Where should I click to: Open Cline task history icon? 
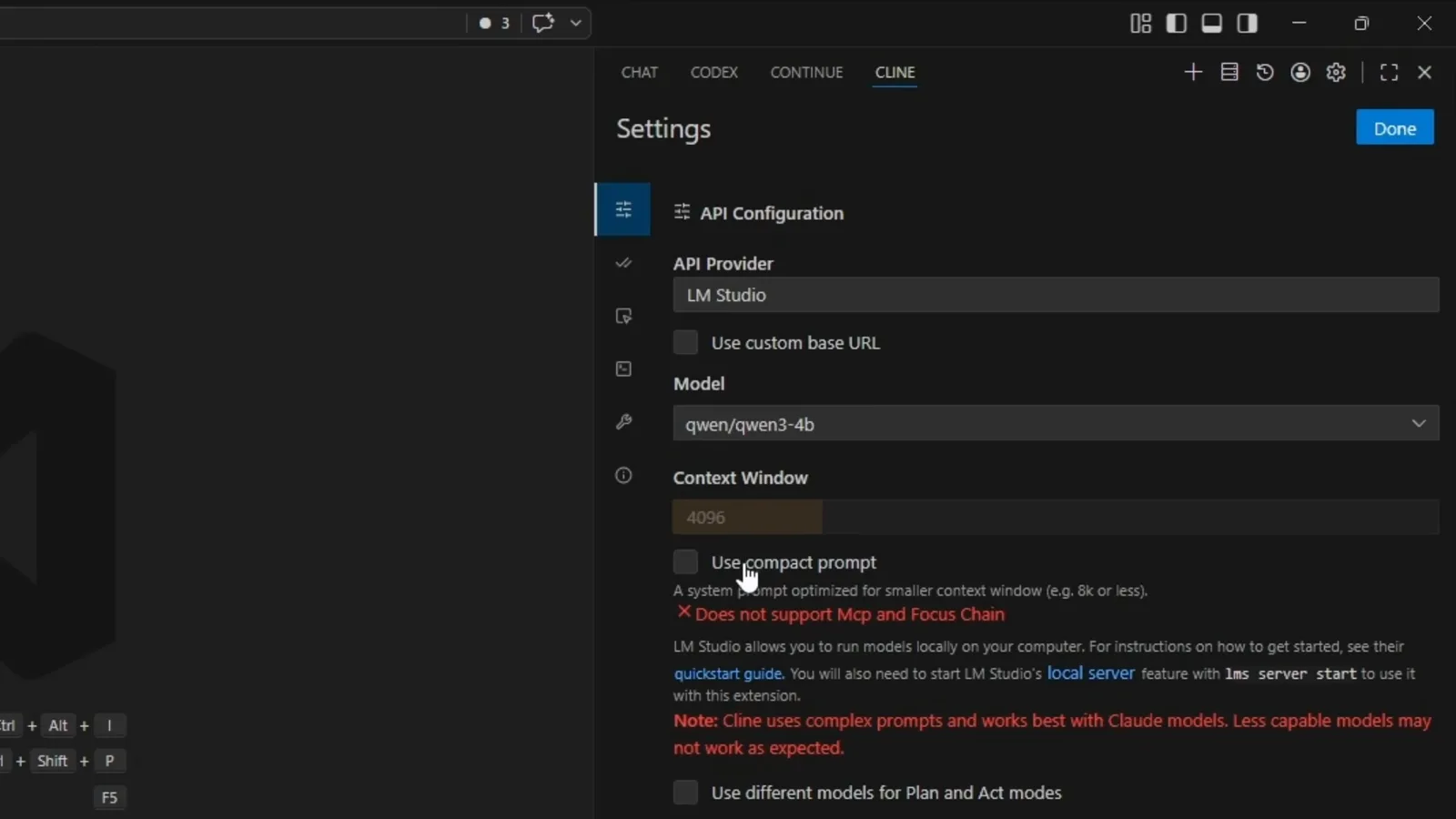pyautogui.click(x=1265, y=72)
